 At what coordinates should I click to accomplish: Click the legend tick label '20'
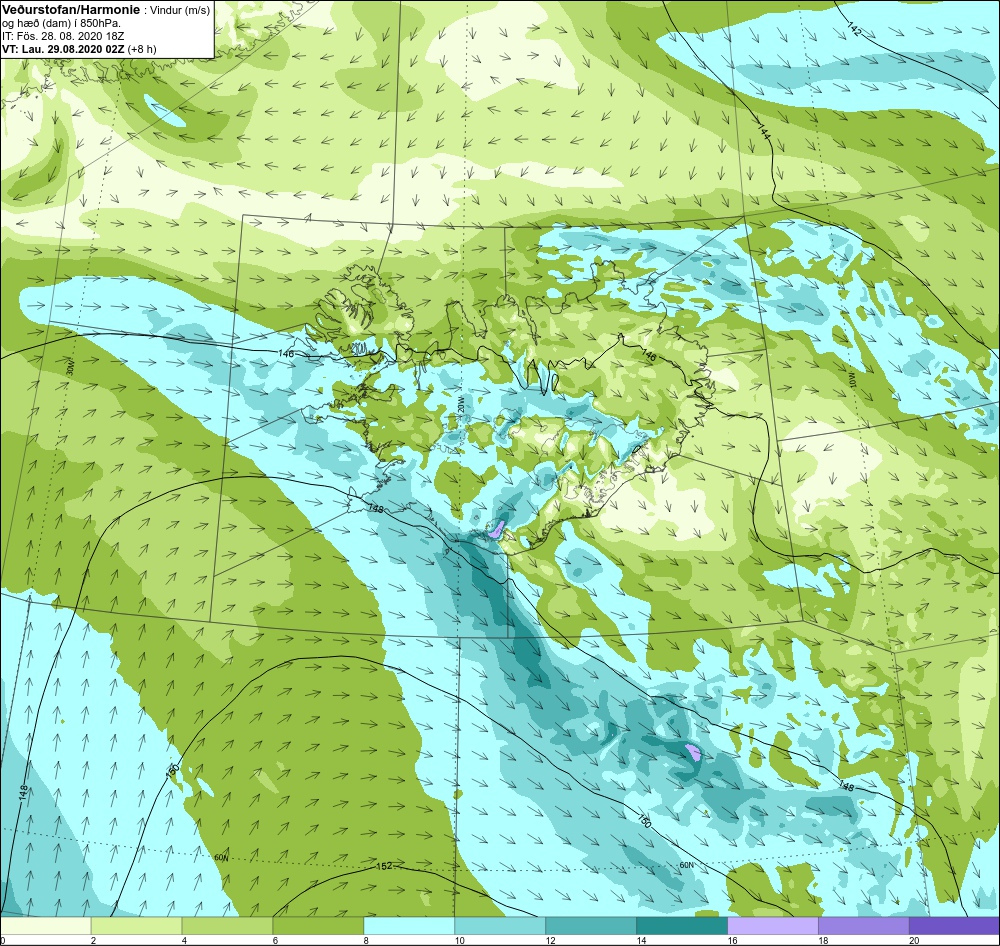pyautogui.click(x=914, y=940)
